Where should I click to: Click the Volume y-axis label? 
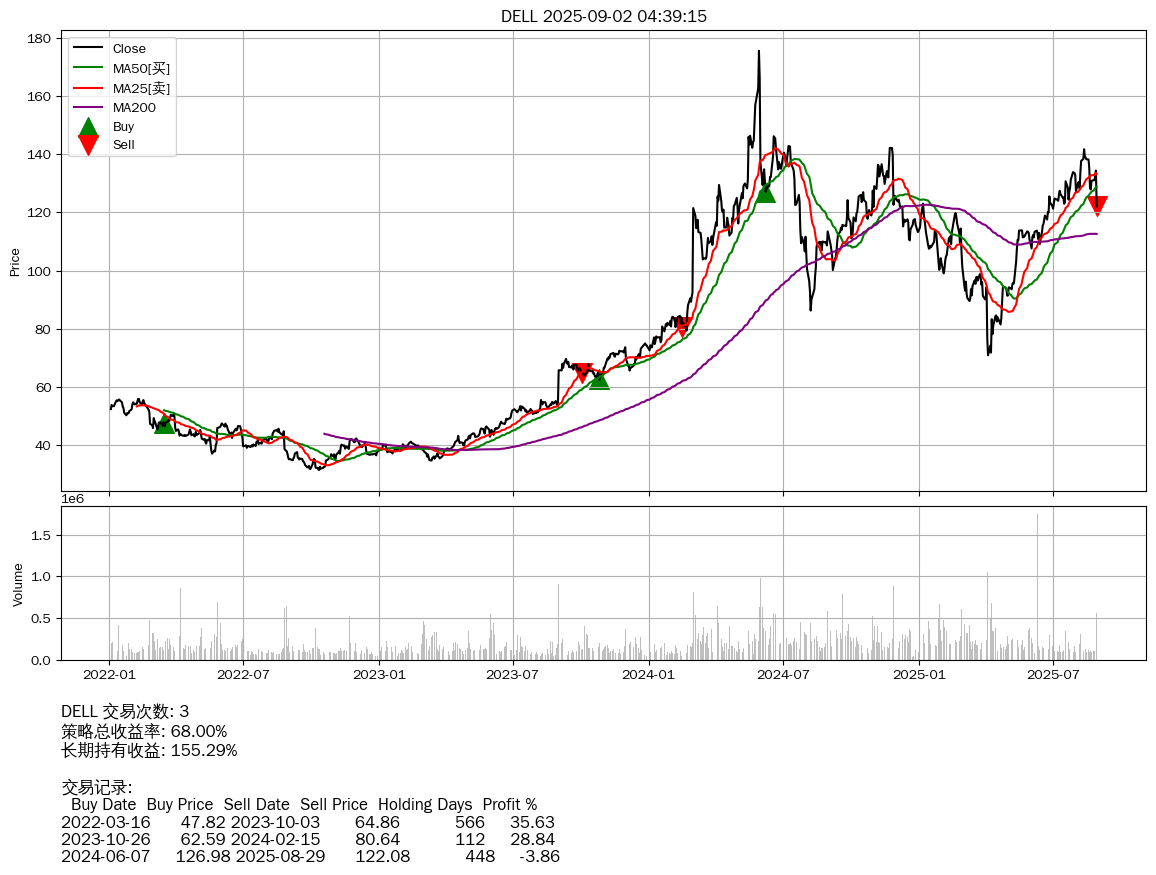(x=17, y=584)
